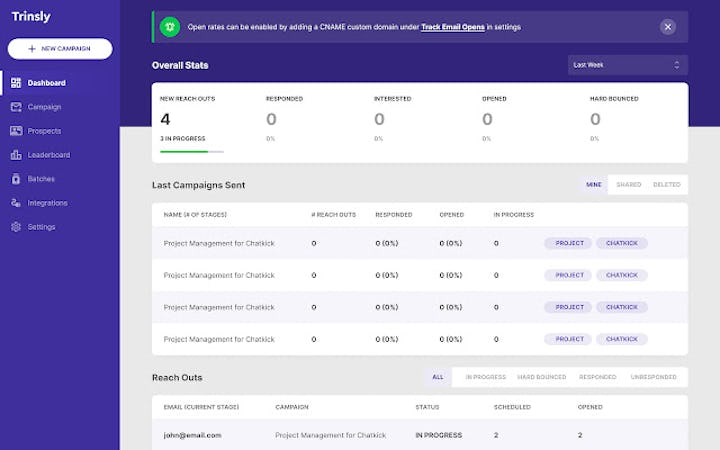The height and width of the screenshot is (450, 720).
Task: Open the Leaderboard chart icon
Action: tap(16, 155)
